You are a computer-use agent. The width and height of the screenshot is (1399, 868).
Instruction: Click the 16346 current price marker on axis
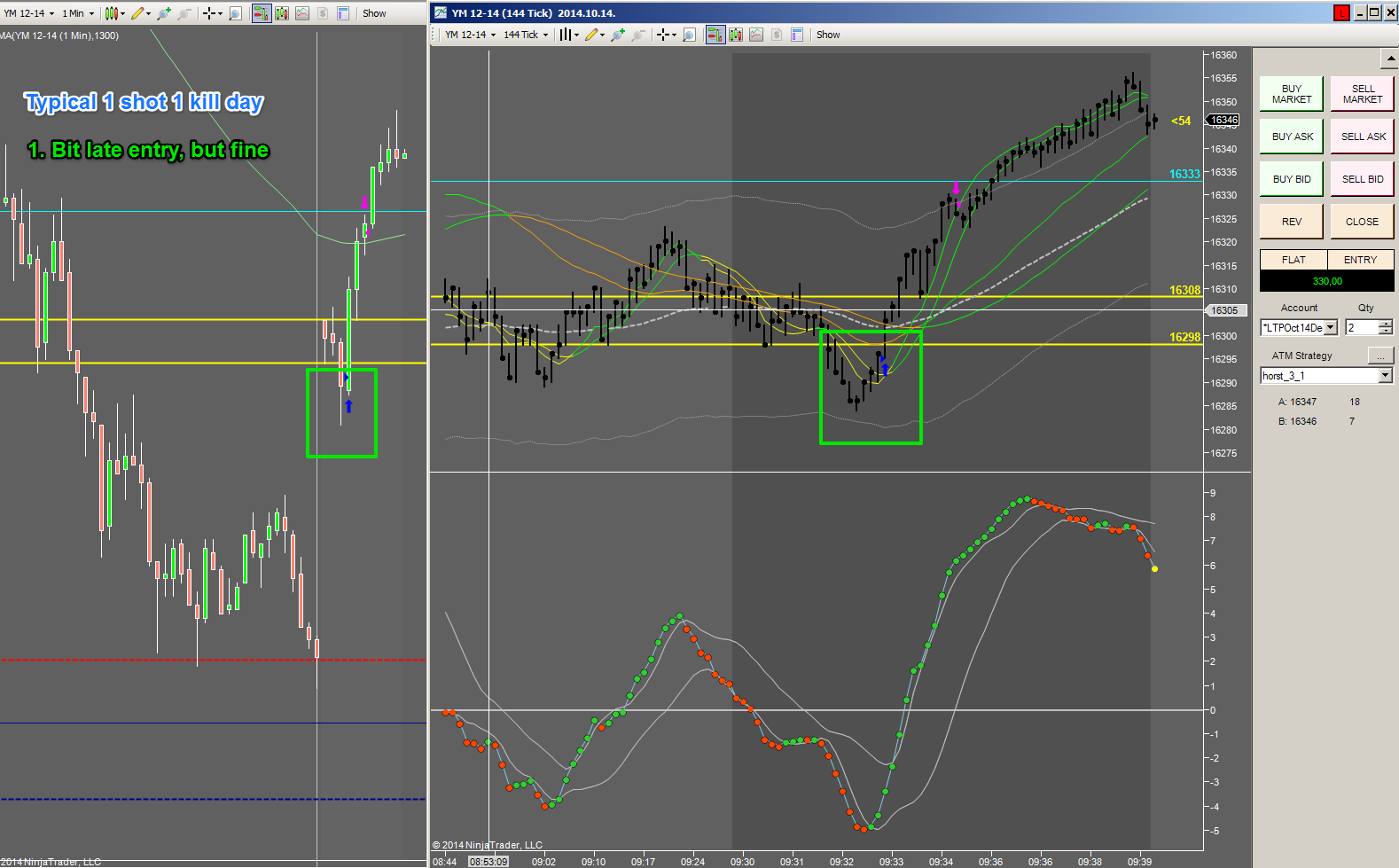(1223, 120)
